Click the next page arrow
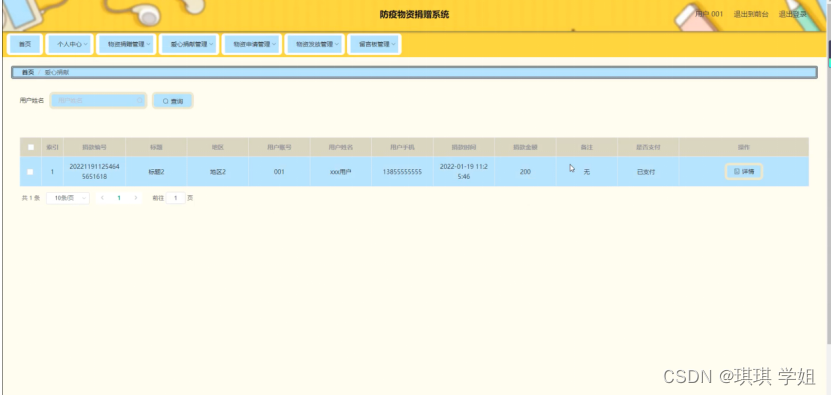 [136, 198]
